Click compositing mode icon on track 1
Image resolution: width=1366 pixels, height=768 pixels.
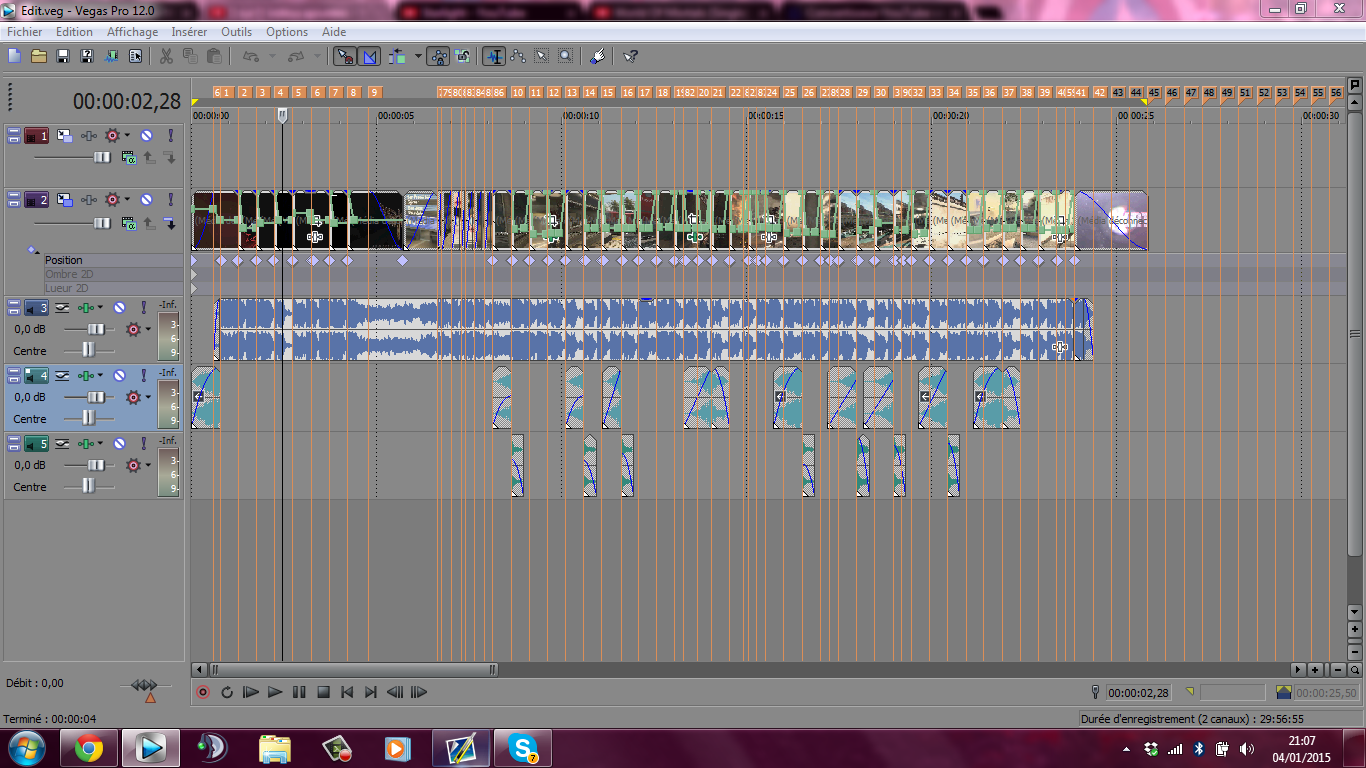pos(128,157)
